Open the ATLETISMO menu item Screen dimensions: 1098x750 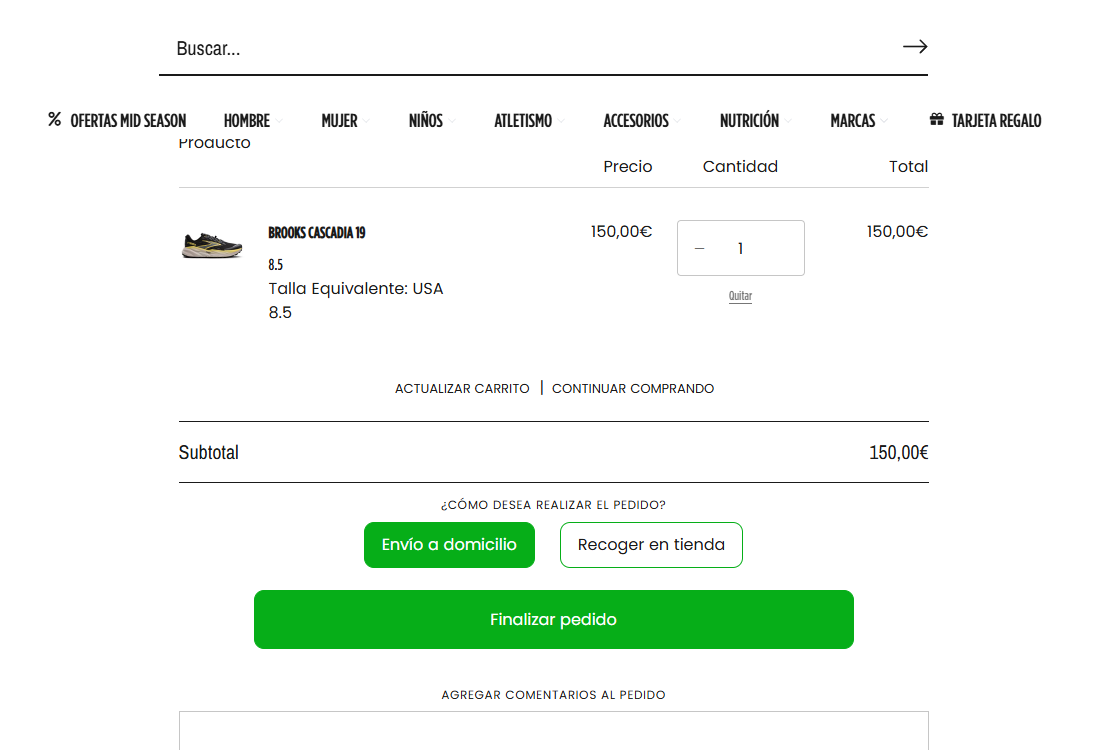click(523, 121)
